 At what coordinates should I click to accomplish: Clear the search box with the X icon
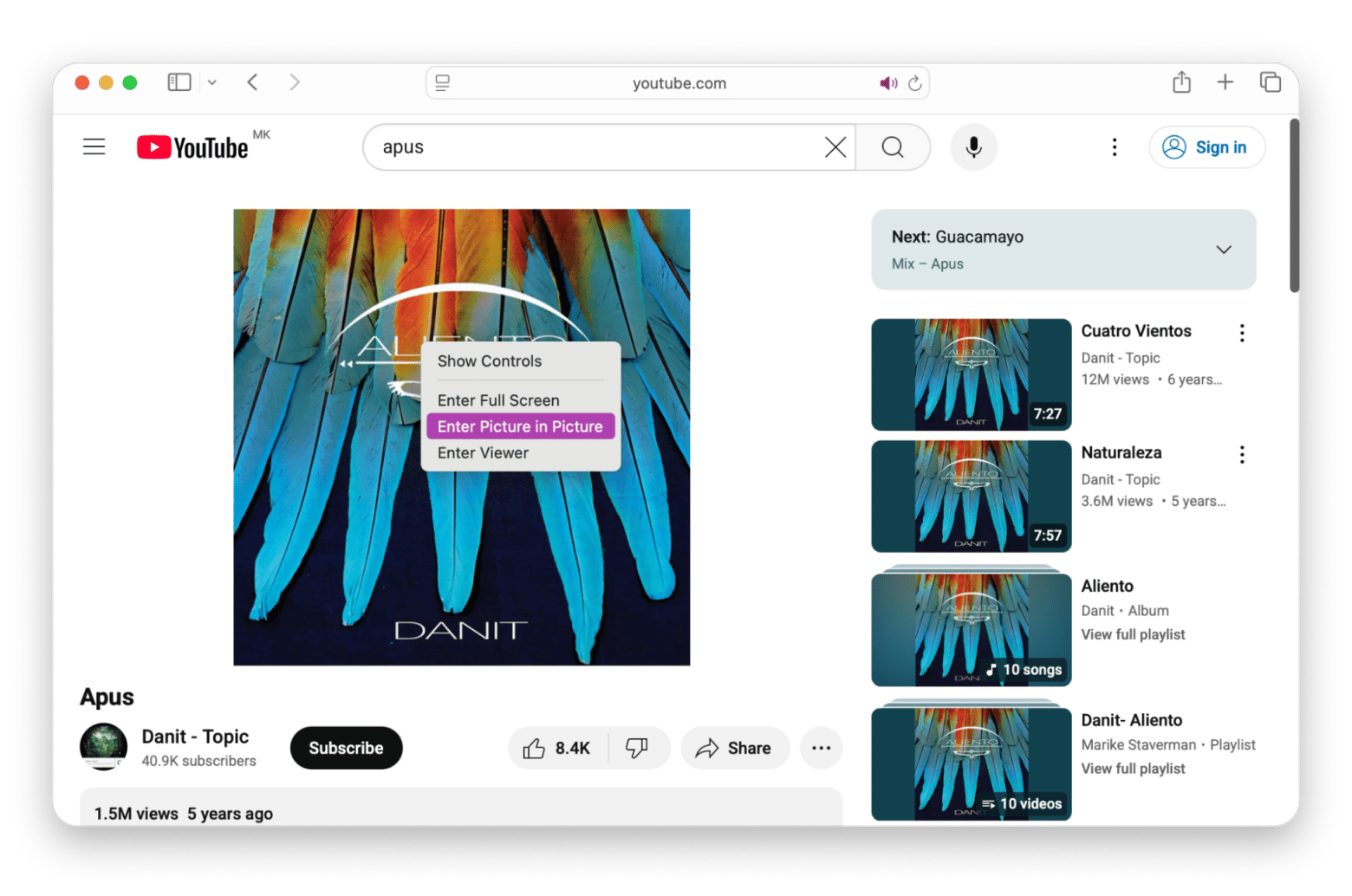[835, 147]
